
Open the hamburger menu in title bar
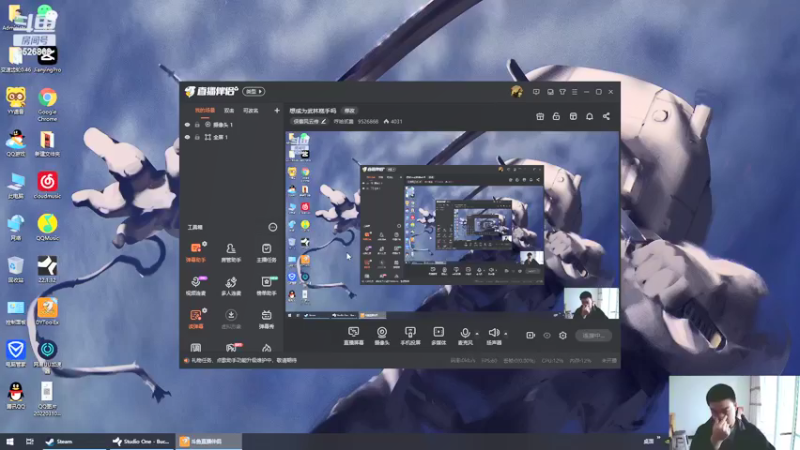pyautogui.click(x=574, y=92)
